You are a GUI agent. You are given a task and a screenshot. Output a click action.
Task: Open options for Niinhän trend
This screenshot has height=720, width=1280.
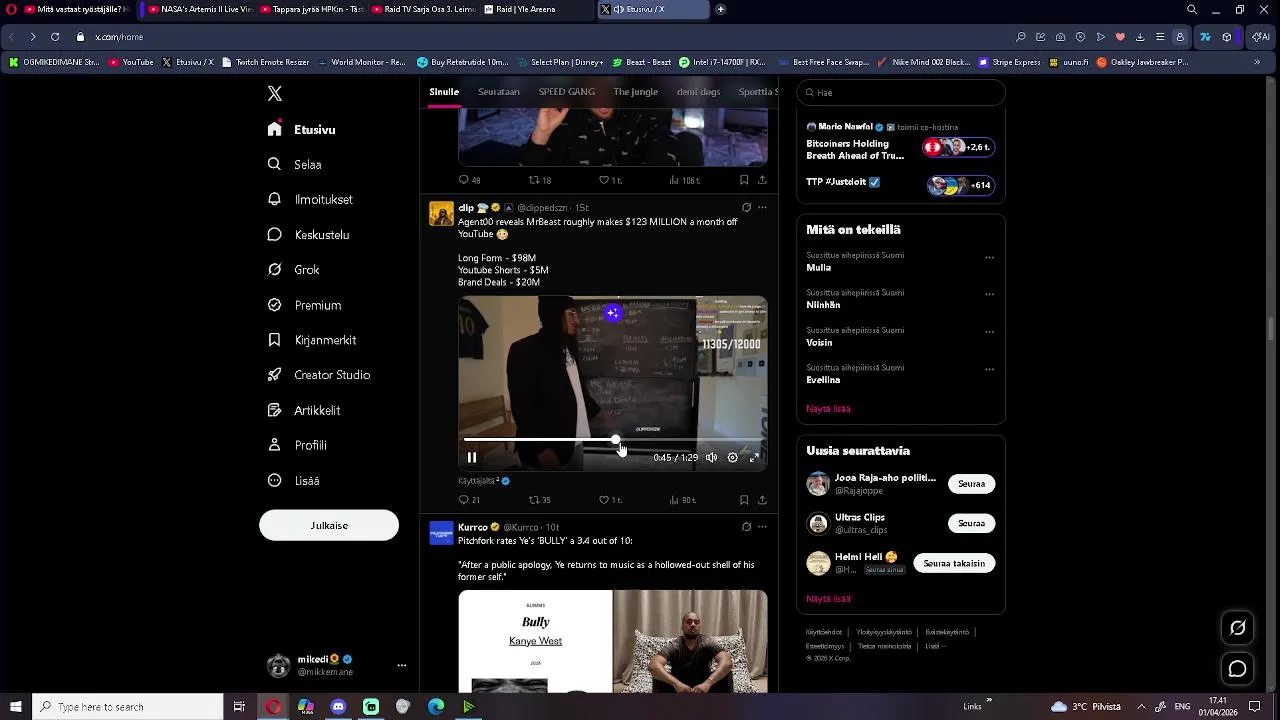[x=989, y=294]
